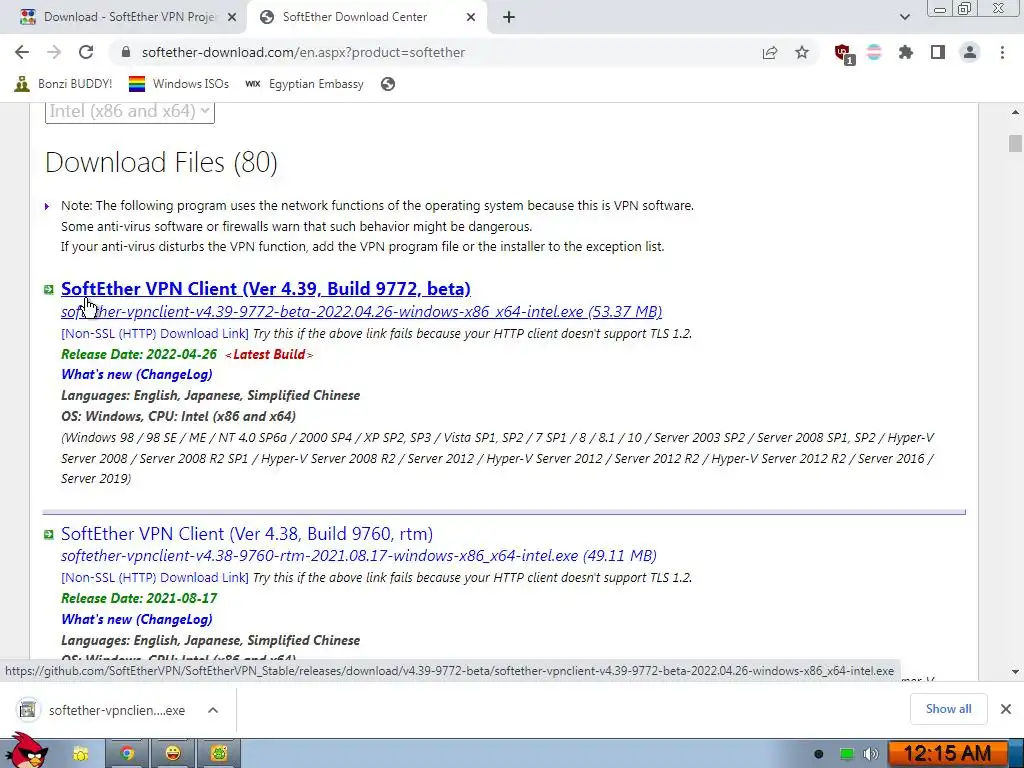Toggle the browser side panel icon
The height and width of the screenshot is (768, 1024).
(x=938, y=52)
